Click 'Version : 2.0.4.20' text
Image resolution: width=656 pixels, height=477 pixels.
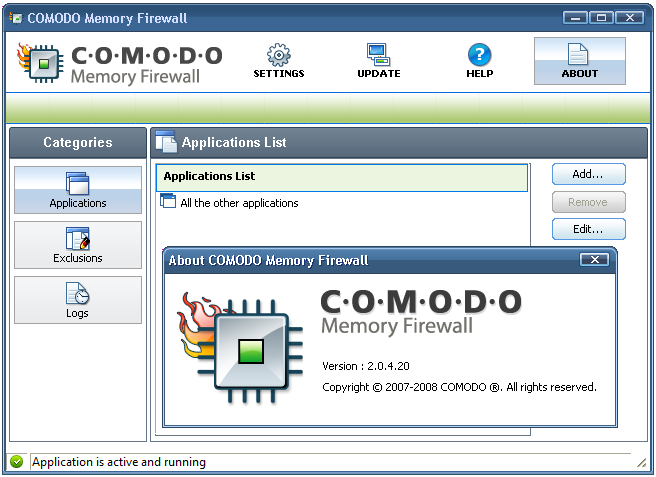pyautogui.click(x=366, y=366)
